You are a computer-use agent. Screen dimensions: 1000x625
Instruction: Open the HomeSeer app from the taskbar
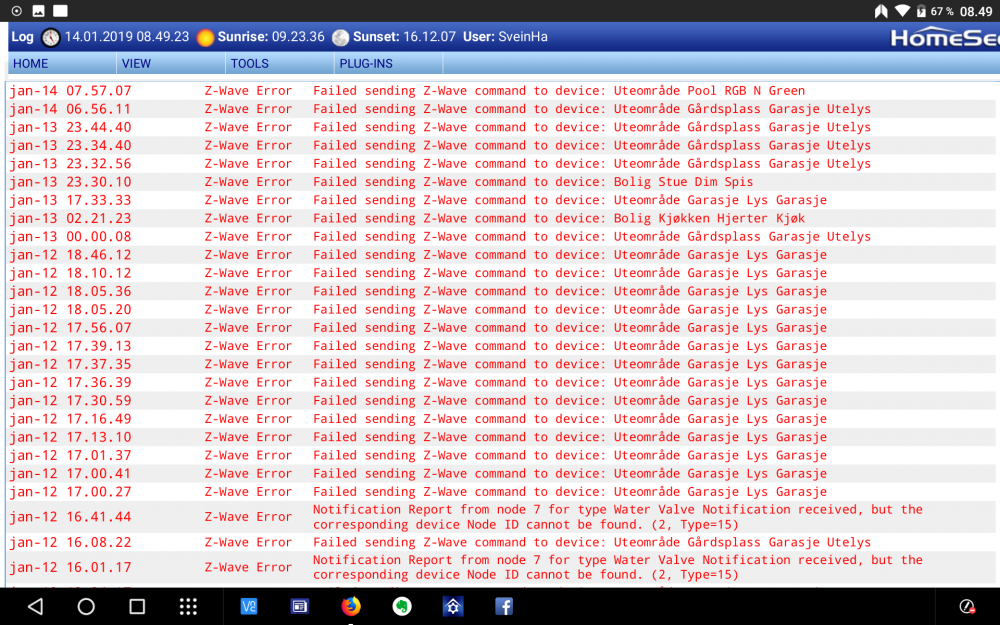(453, 605)
